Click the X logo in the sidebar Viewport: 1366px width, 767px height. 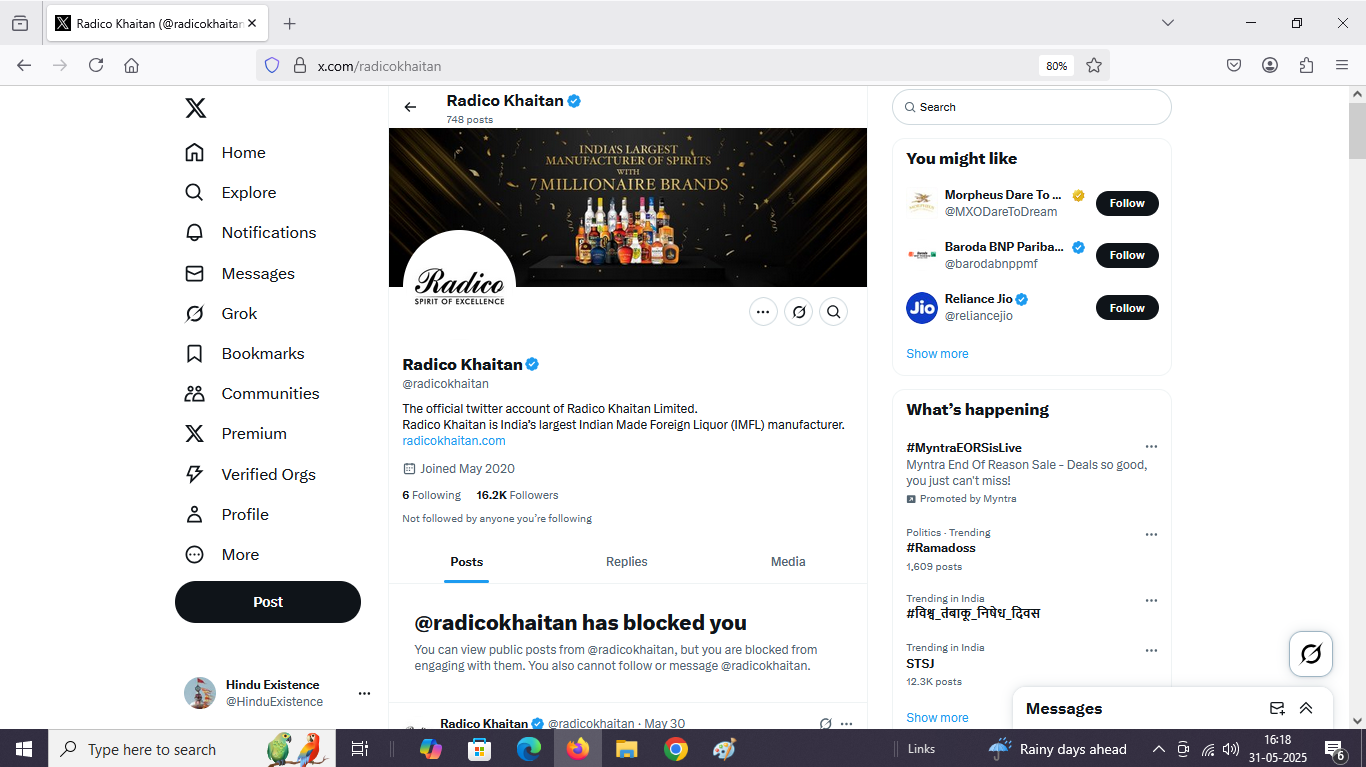tap(196, 108)
